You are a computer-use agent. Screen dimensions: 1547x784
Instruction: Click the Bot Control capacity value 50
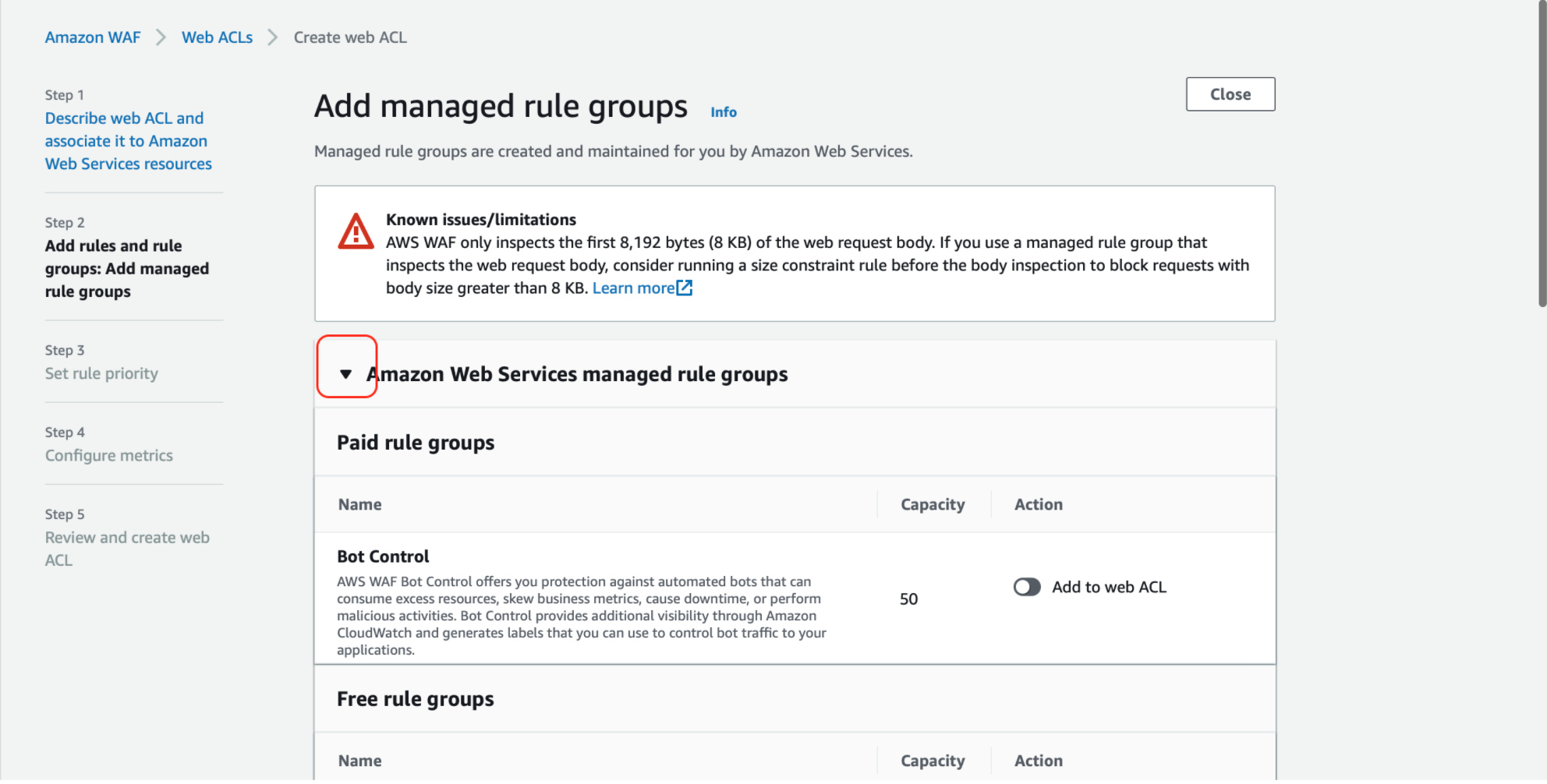908,599
